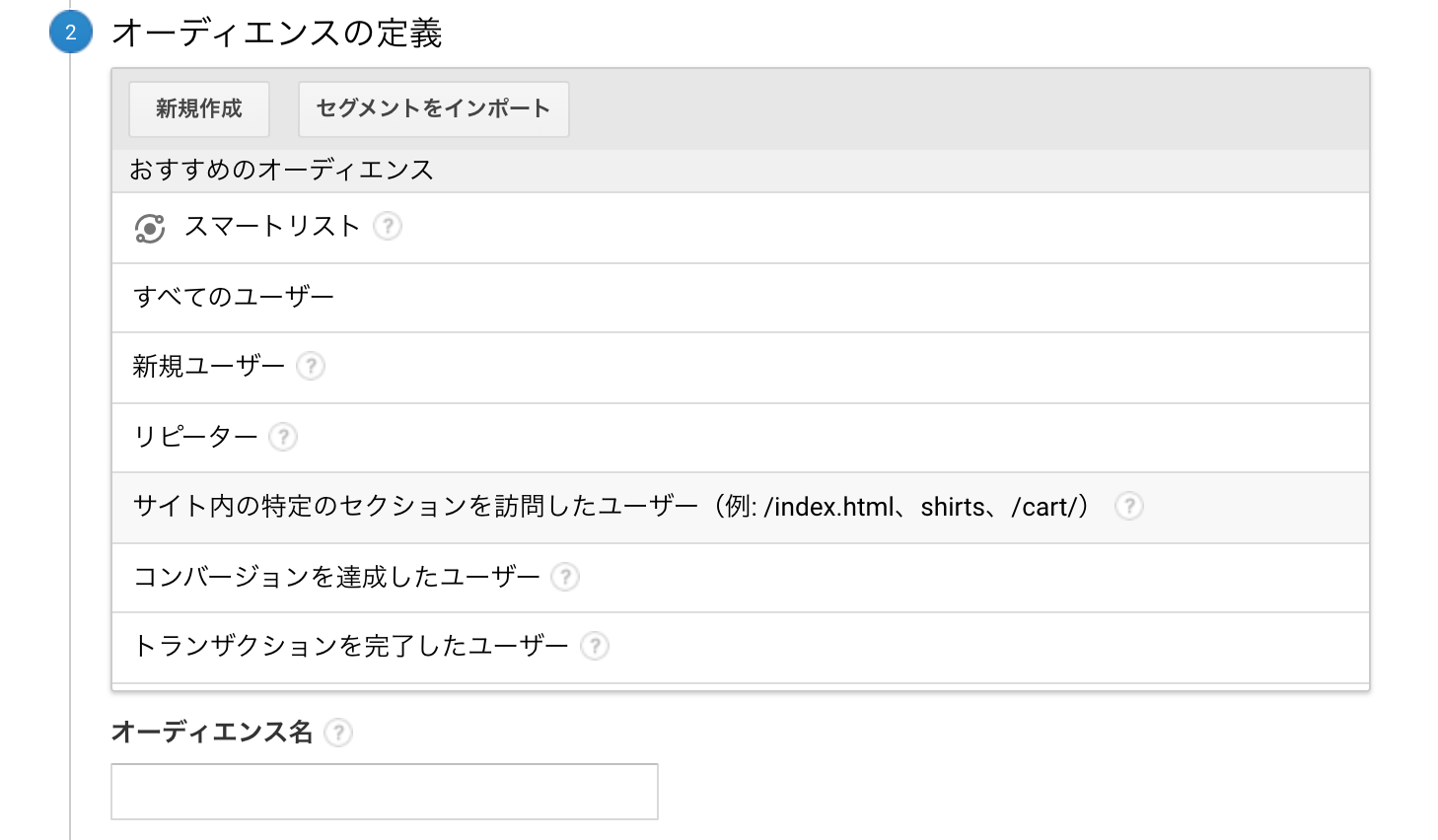Select すべてのユーザー audience option
Image resolution: width=1438 pixels, height=840 pixels.
click(234, 297)
